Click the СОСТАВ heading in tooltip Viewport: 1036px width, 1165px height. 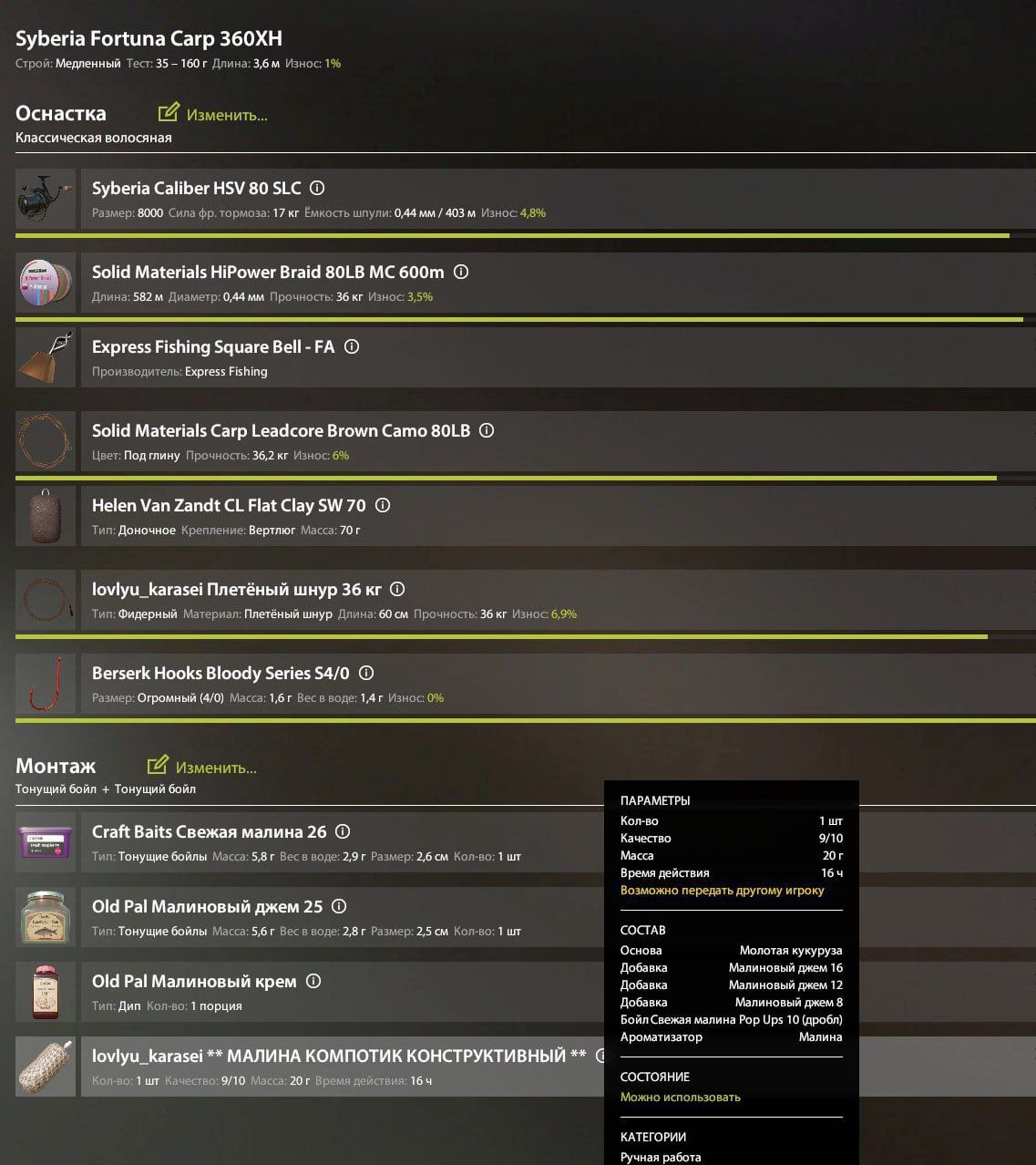click(x=643, y=930)
